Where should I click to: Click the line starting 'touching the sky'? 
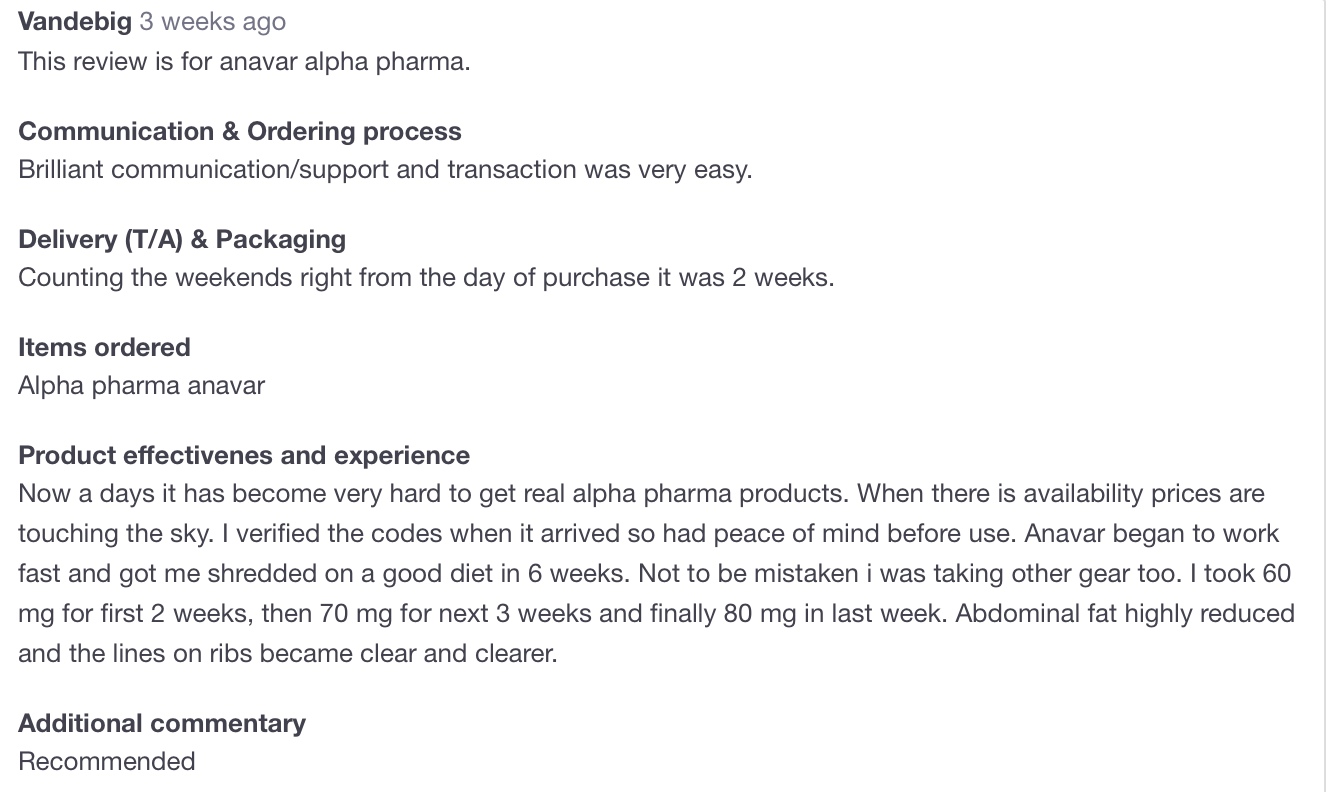(x=649, y=534)
